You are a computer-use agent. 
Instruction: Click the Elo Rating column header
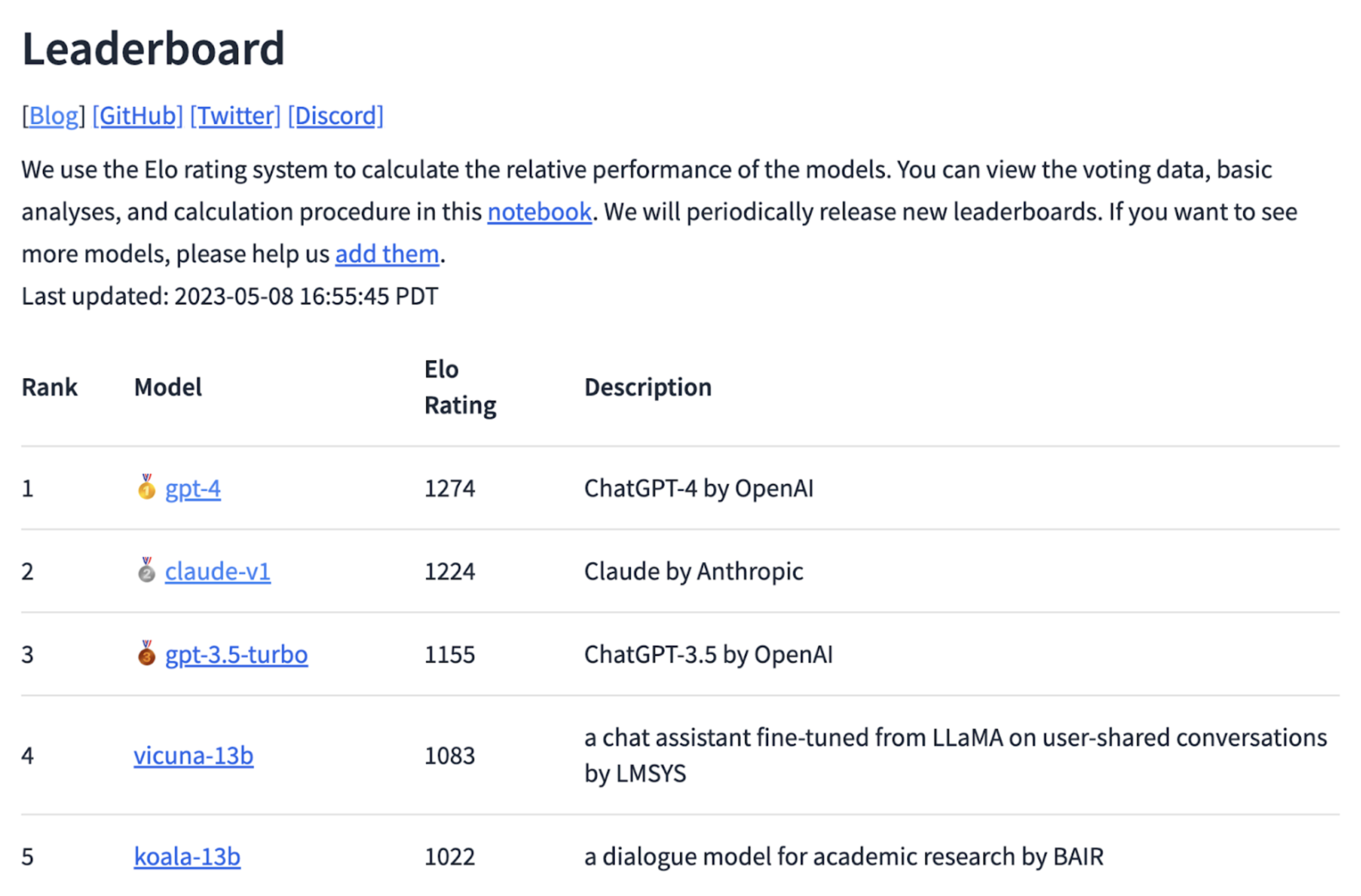tap(460, 387)
